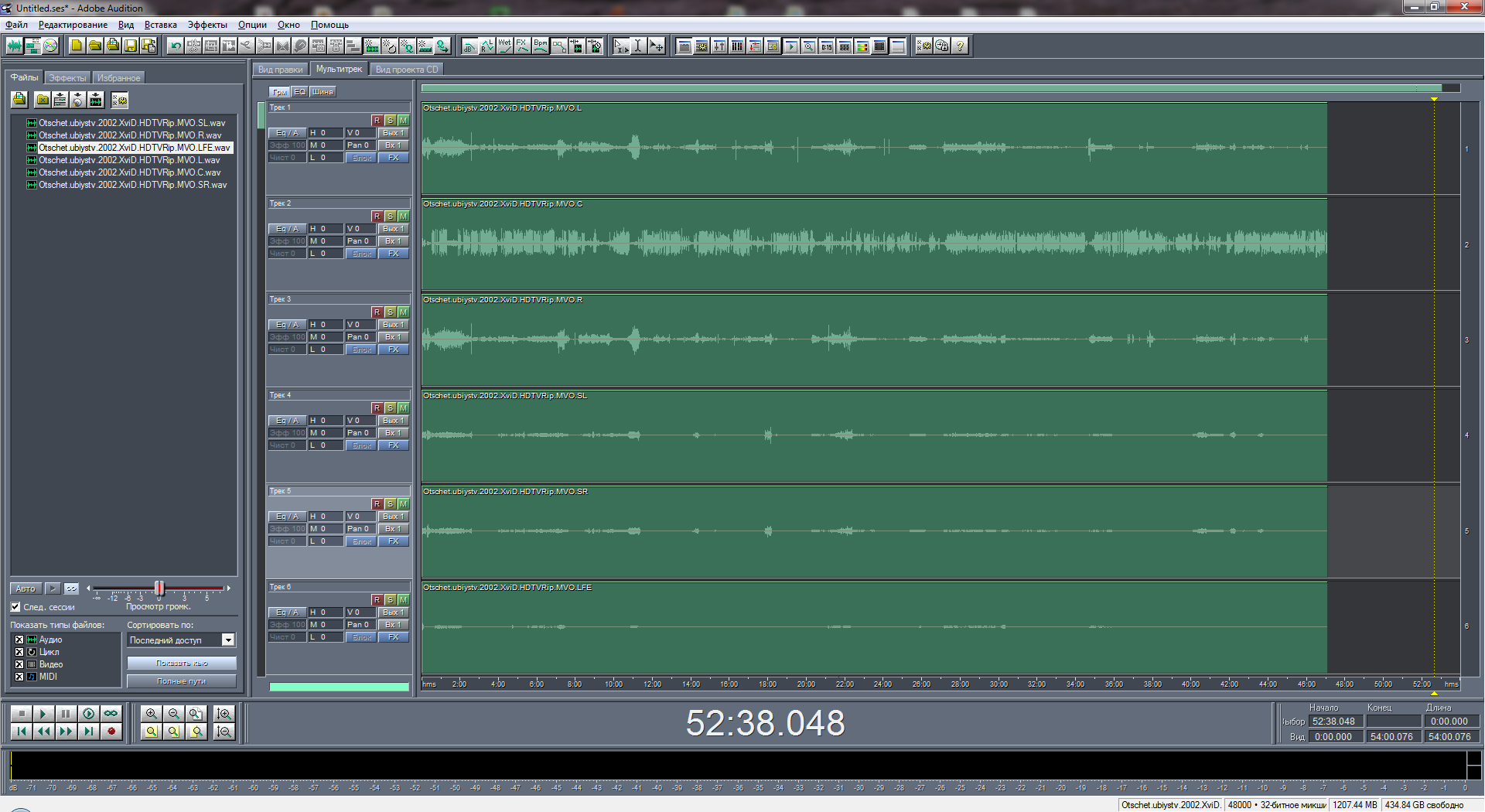Toggle the Bpm tempo envelope toolbar icon
Viewport: 1485px width, 812px height.
pos(541,46)
